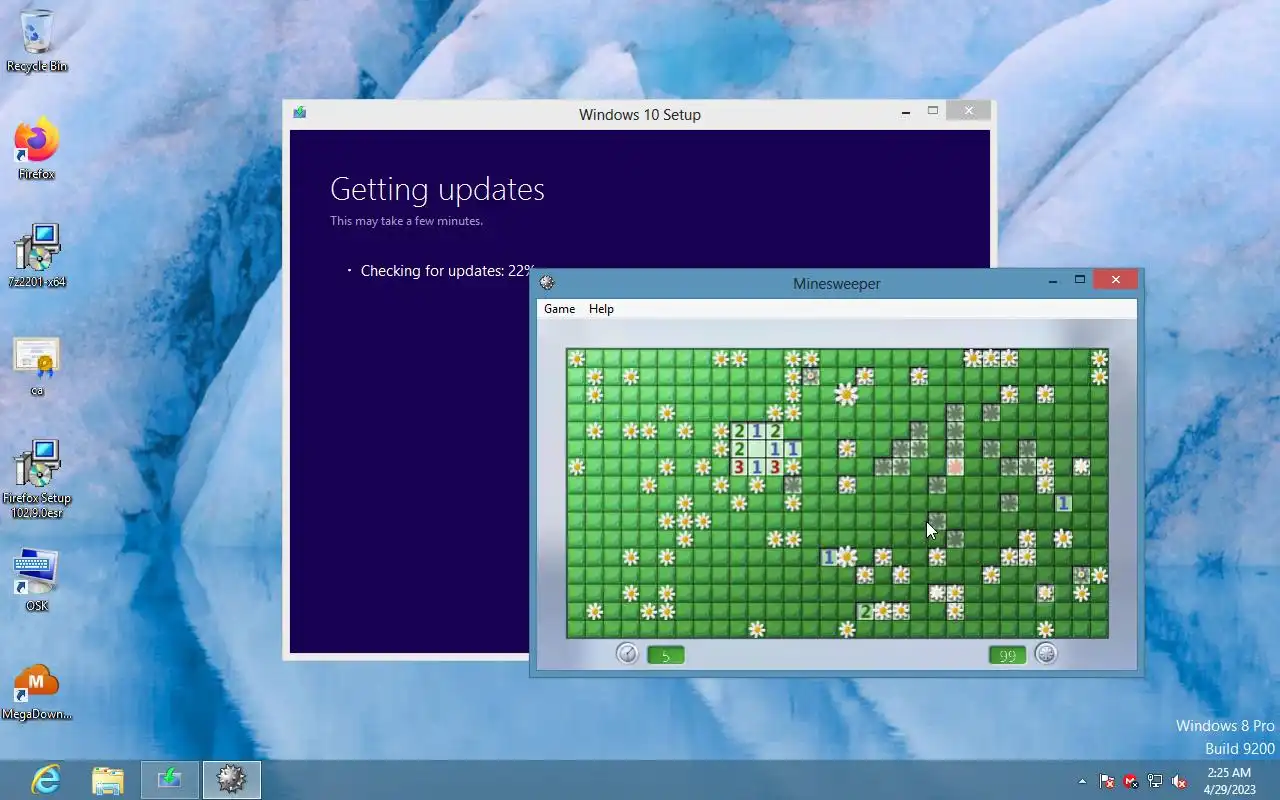The width and height of the screenshot is (1280, 800).
Task: Minimize the Windows 10 Setup window
Action: [x=906, y=113]
